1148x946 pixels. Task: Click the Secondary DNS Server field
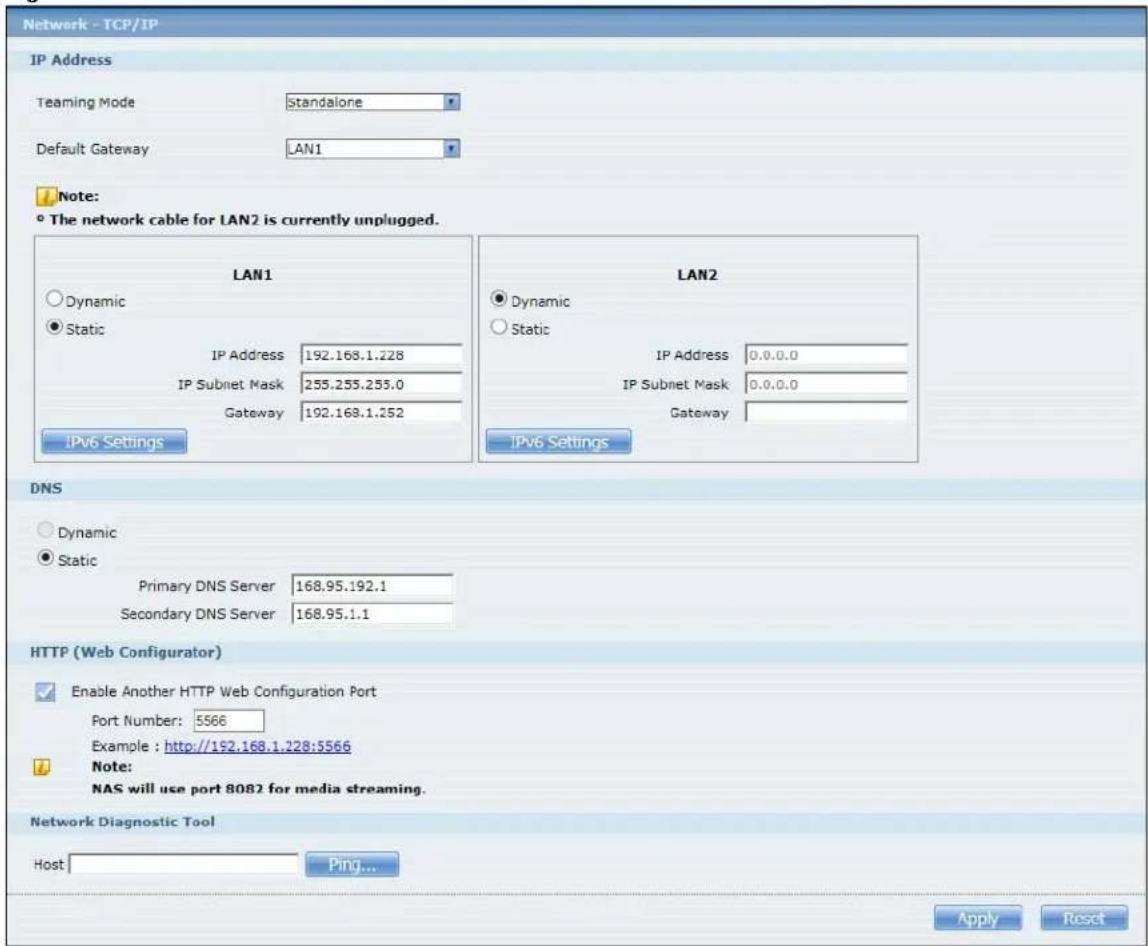[x=372, y=614]
